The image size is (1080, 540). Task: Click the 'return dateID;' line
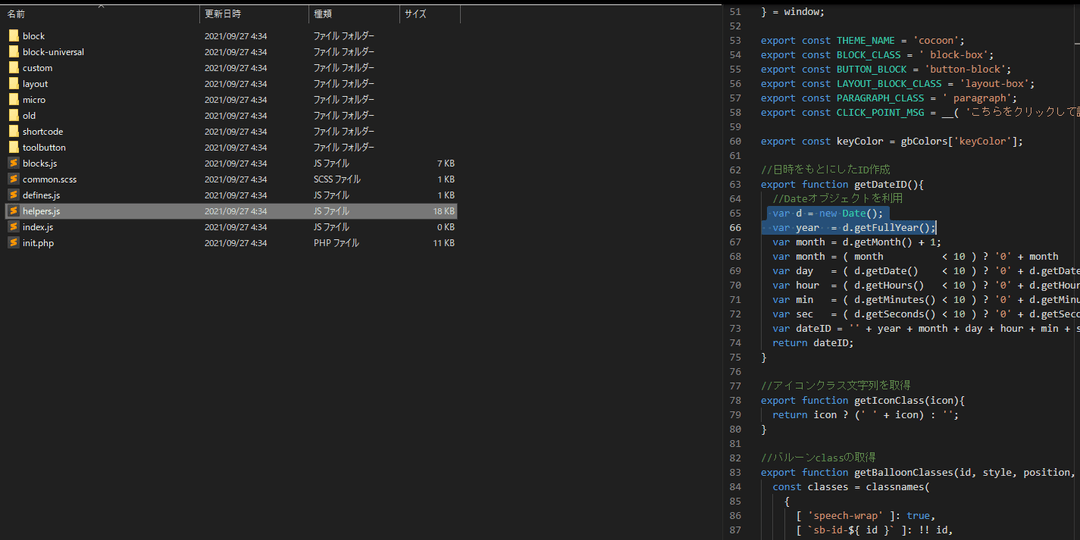click(x=813, y=342)
